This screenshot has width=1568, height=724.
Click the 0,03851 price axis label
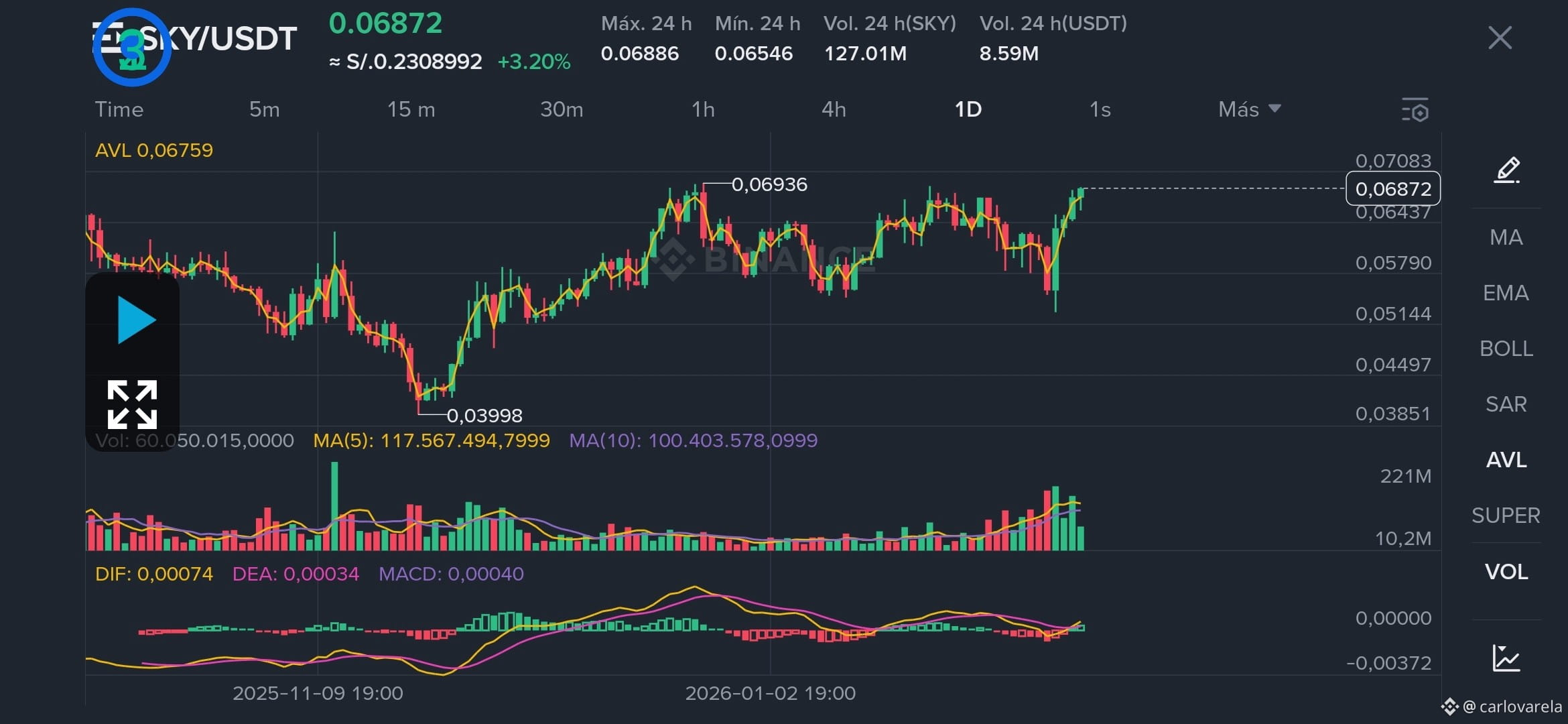coord(1393,414)
